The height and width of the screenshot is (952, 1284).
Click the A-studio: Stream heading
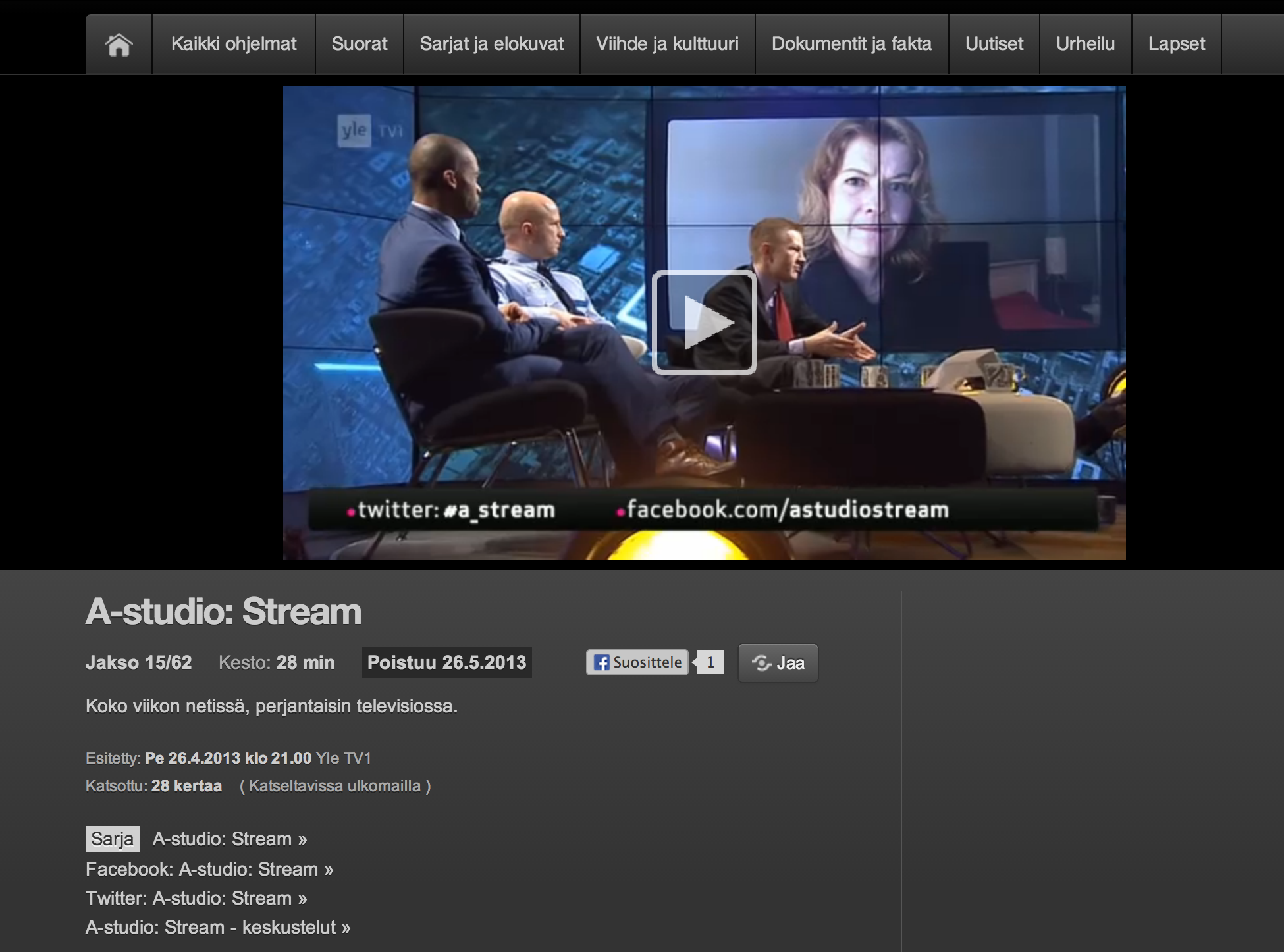(224, 612)
